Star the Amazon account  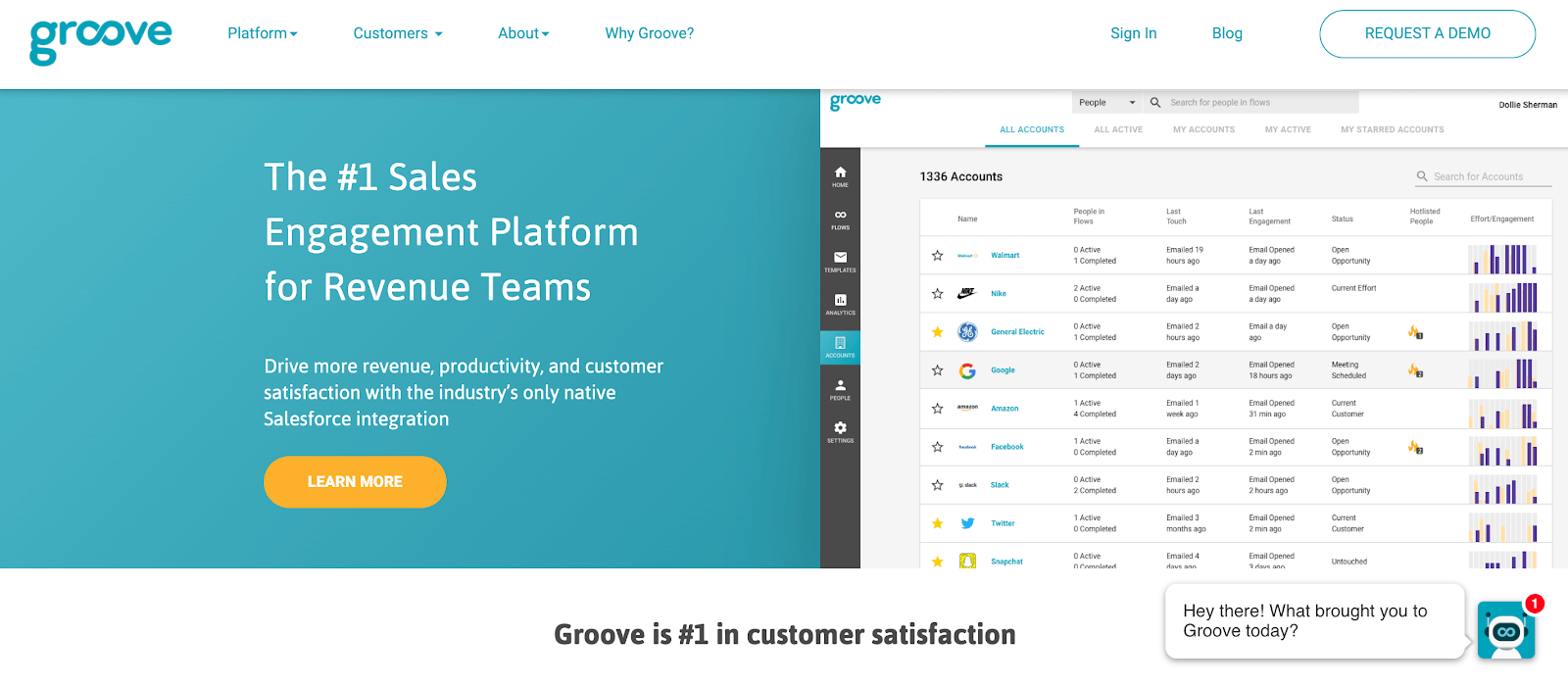point(937,409)
